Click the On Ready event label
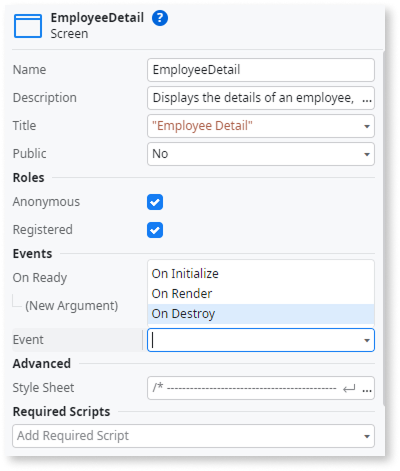The width and height of the screenshot is (400, 471). point(40,278)
